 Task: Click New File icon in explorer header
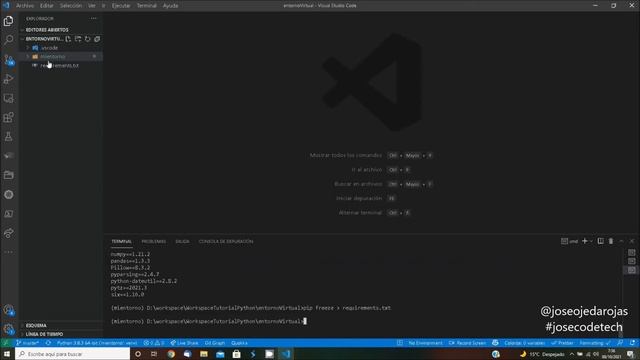click(68, 39)
